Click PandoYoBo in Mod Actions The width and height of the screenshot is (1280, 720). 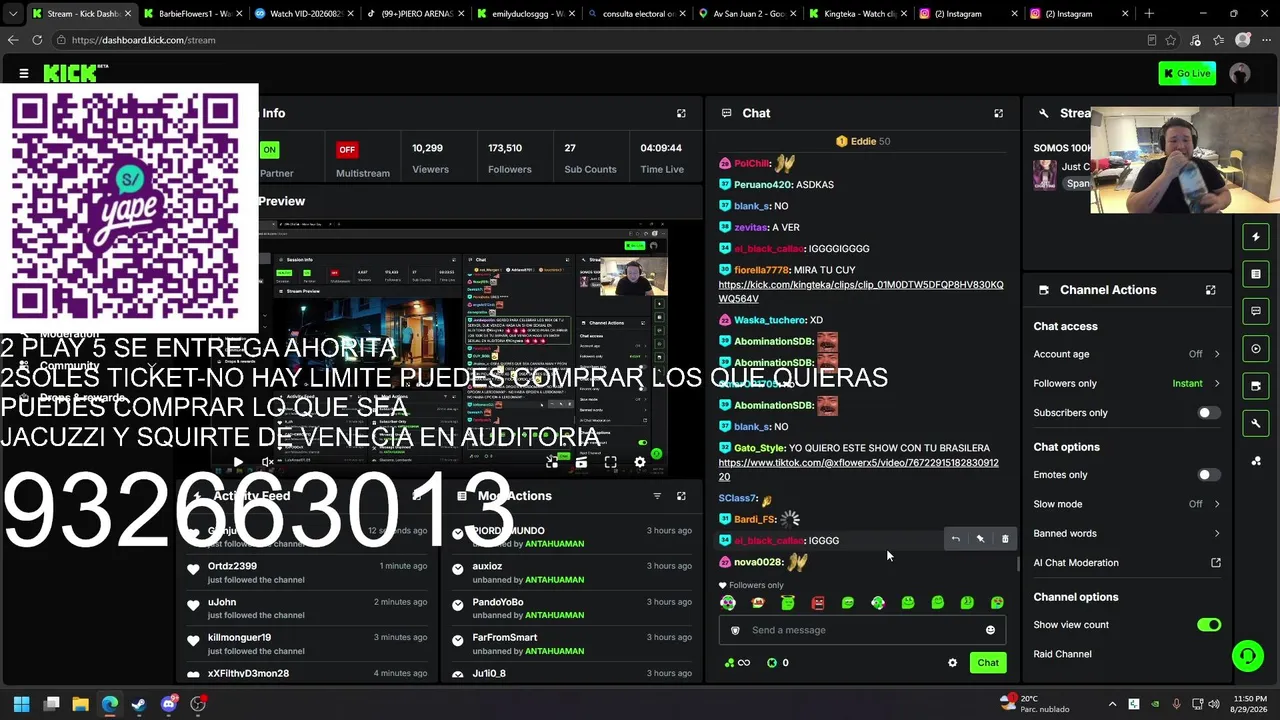point(498,602)
